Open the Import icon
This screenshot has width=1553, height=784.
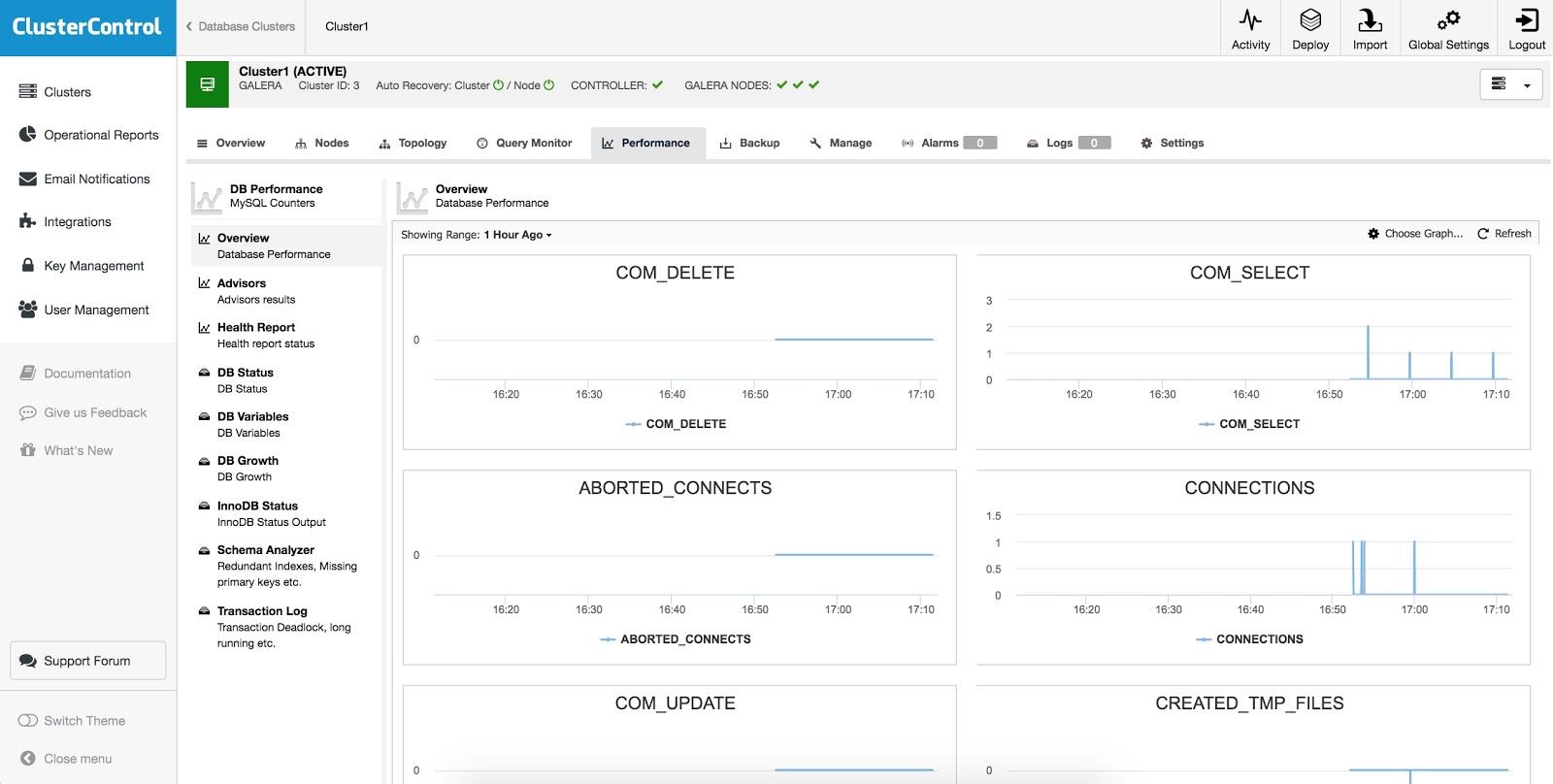pyautogui.click(x=1370, y=19)
